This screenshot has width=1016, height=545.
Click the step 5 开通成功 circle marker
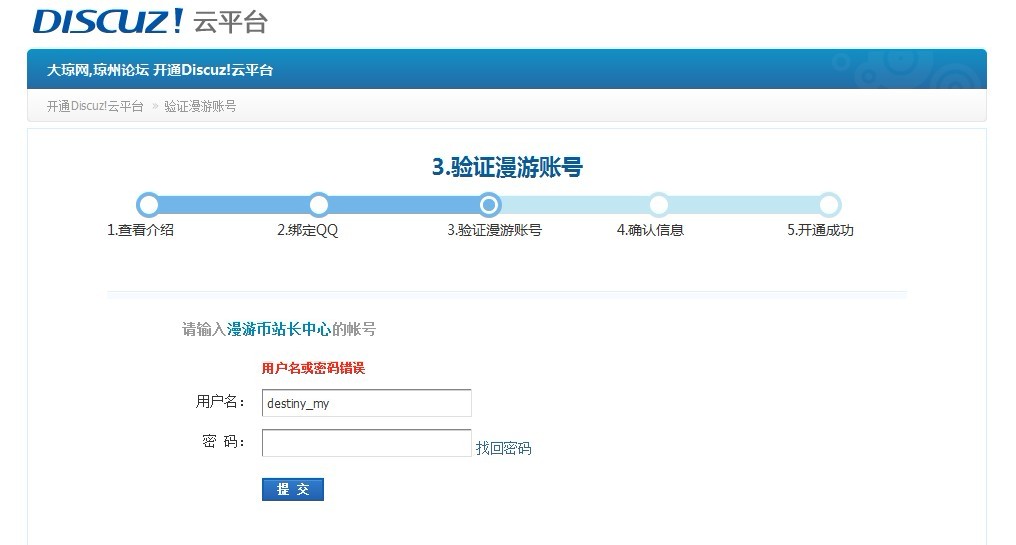point(829,205)
